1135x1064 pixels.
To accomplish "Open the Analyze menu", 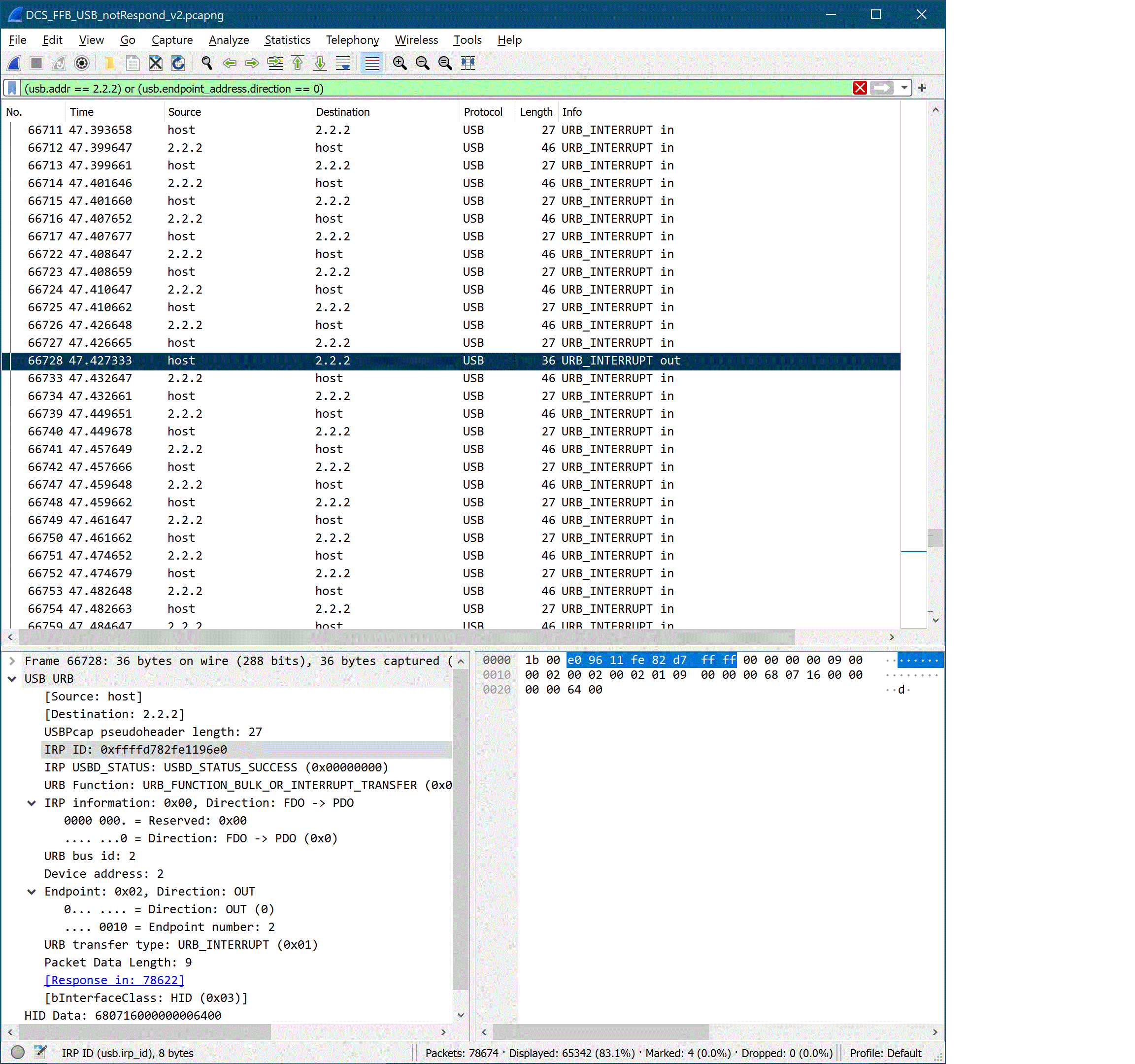I will (x=229, y=40).
